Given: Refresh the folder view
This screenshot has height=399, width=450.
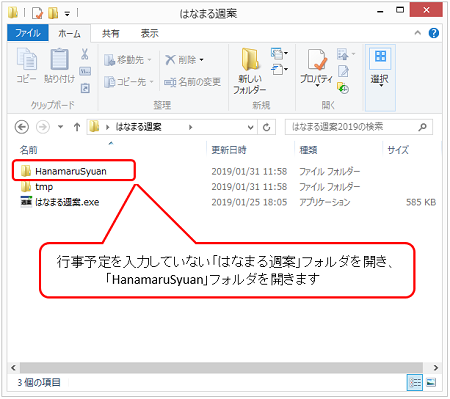Looking at the screenshot, I should click(x=266, y=127).
